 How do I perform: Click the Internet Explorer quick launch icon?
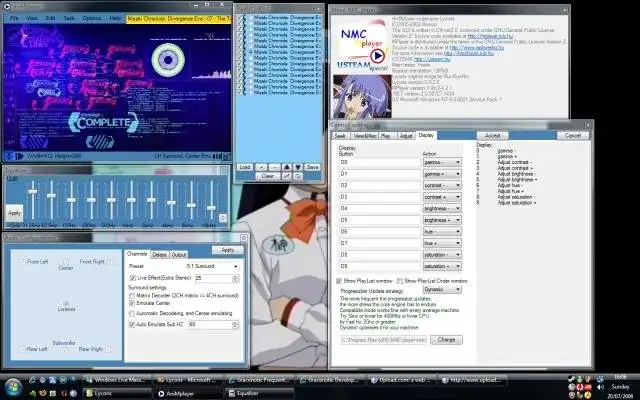[x=33, y=380]
